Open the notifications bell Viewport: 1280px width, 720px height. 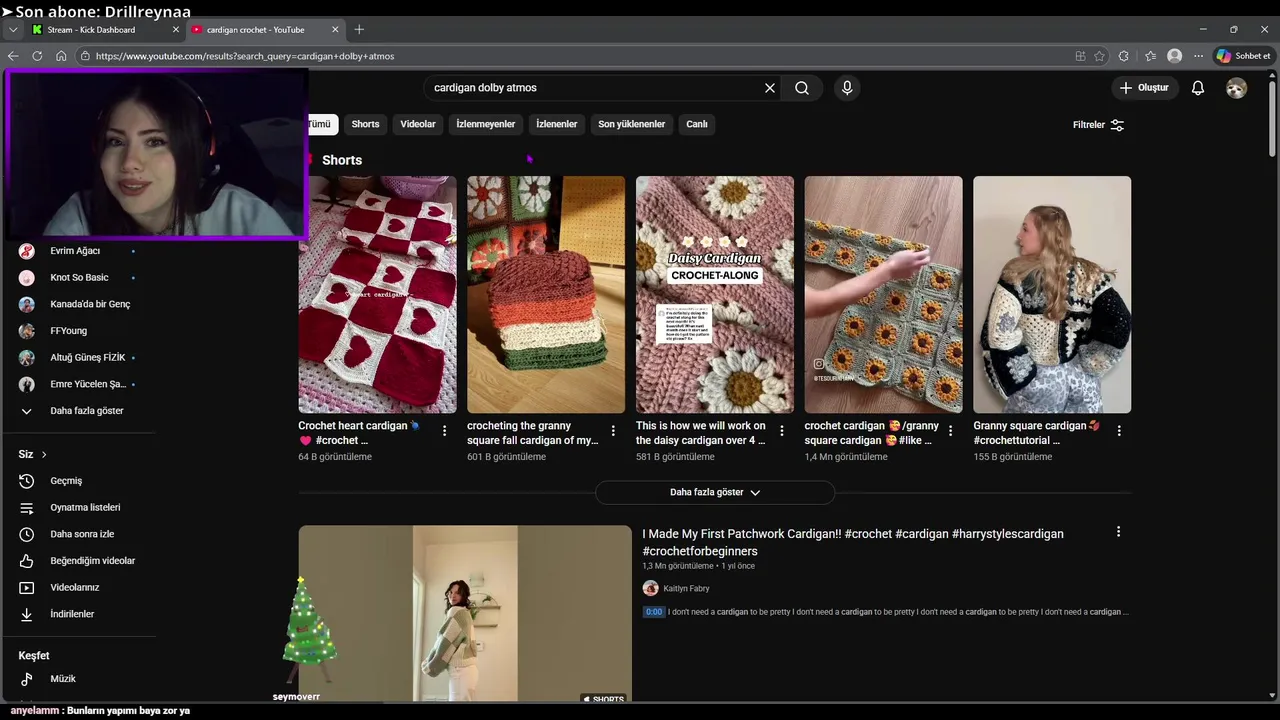coord(1198,88)
